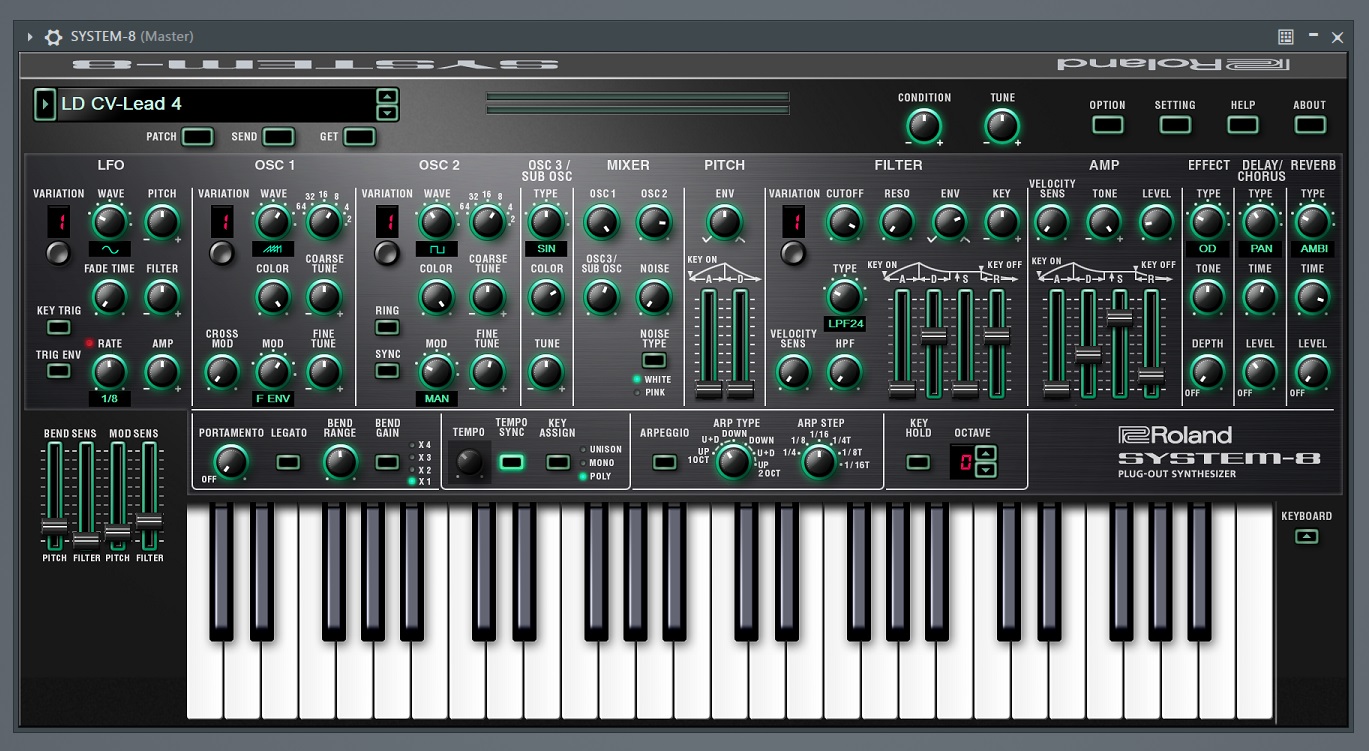Toggle the LEGATO button
The height and width of the screenshot is (751, 1369).
coord(288,462)
